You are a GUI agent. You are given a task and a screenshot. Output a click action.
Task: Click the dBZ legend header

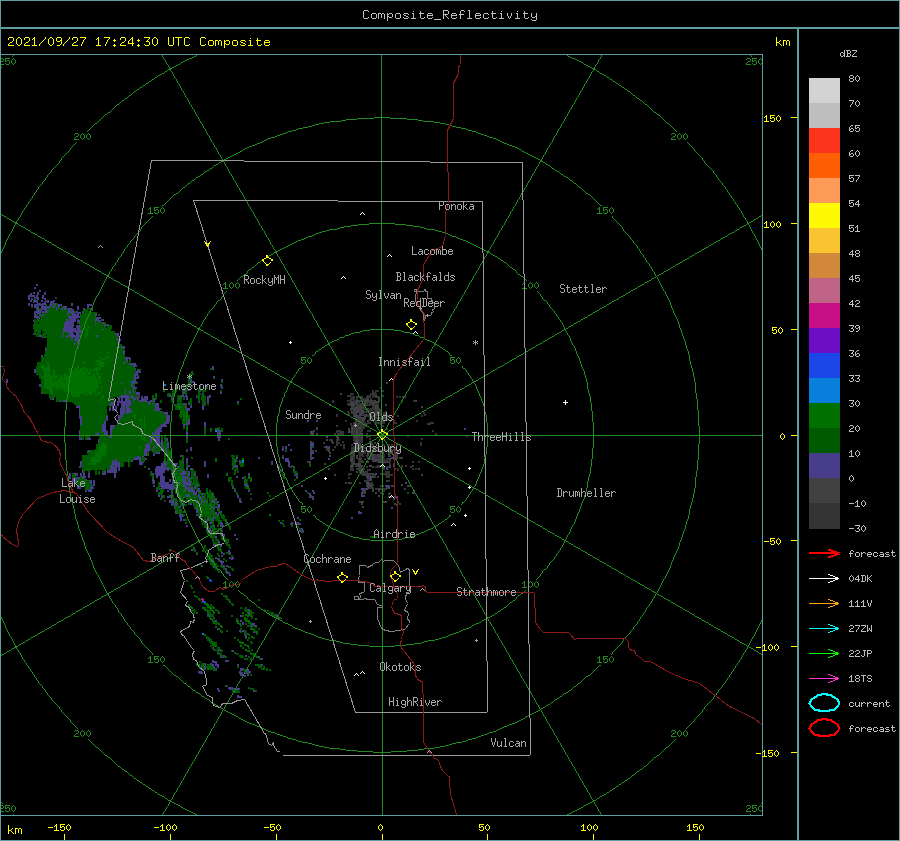pos(848,54)
